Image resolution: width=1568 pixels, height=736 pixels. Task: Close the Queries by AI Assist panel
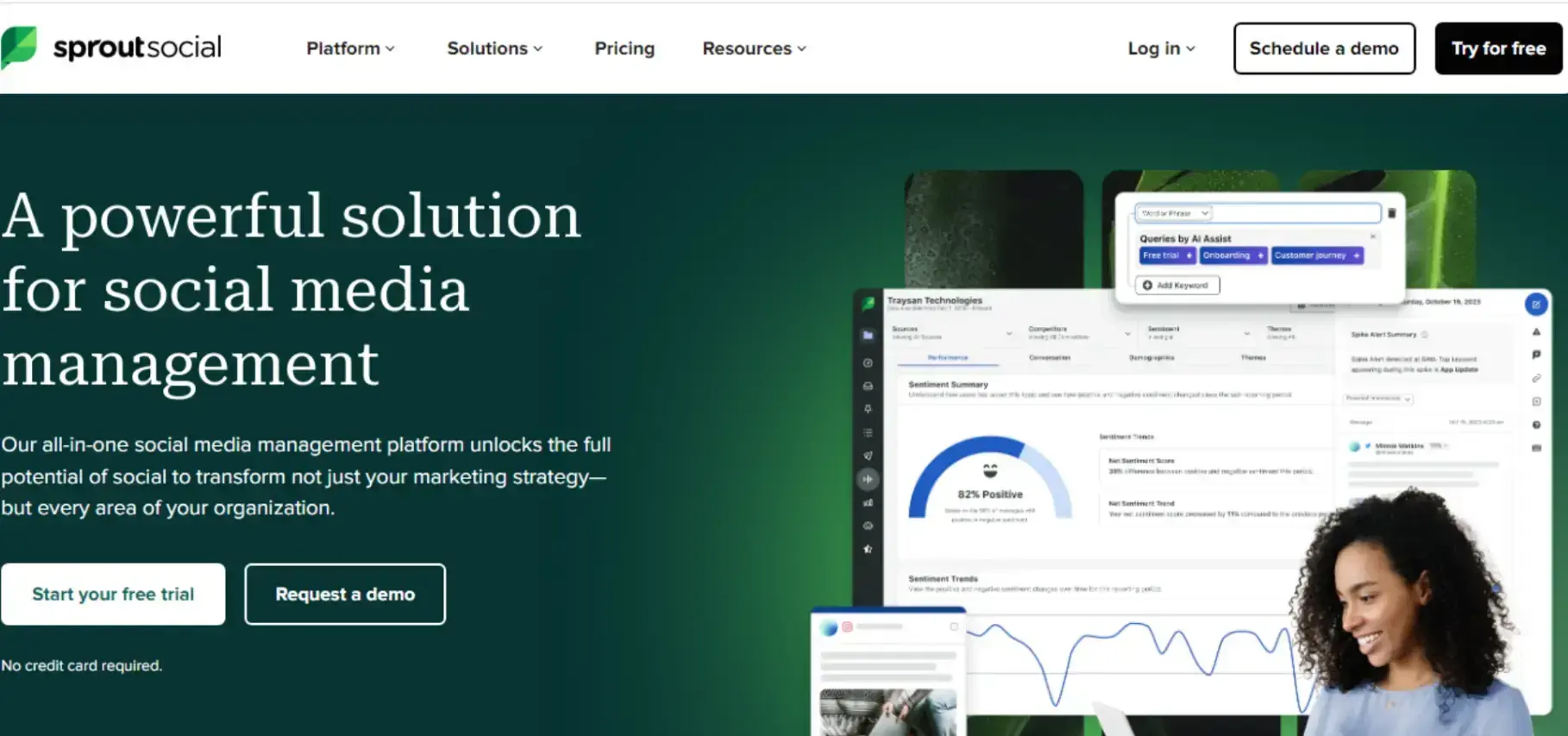[x=1373, y=236]
